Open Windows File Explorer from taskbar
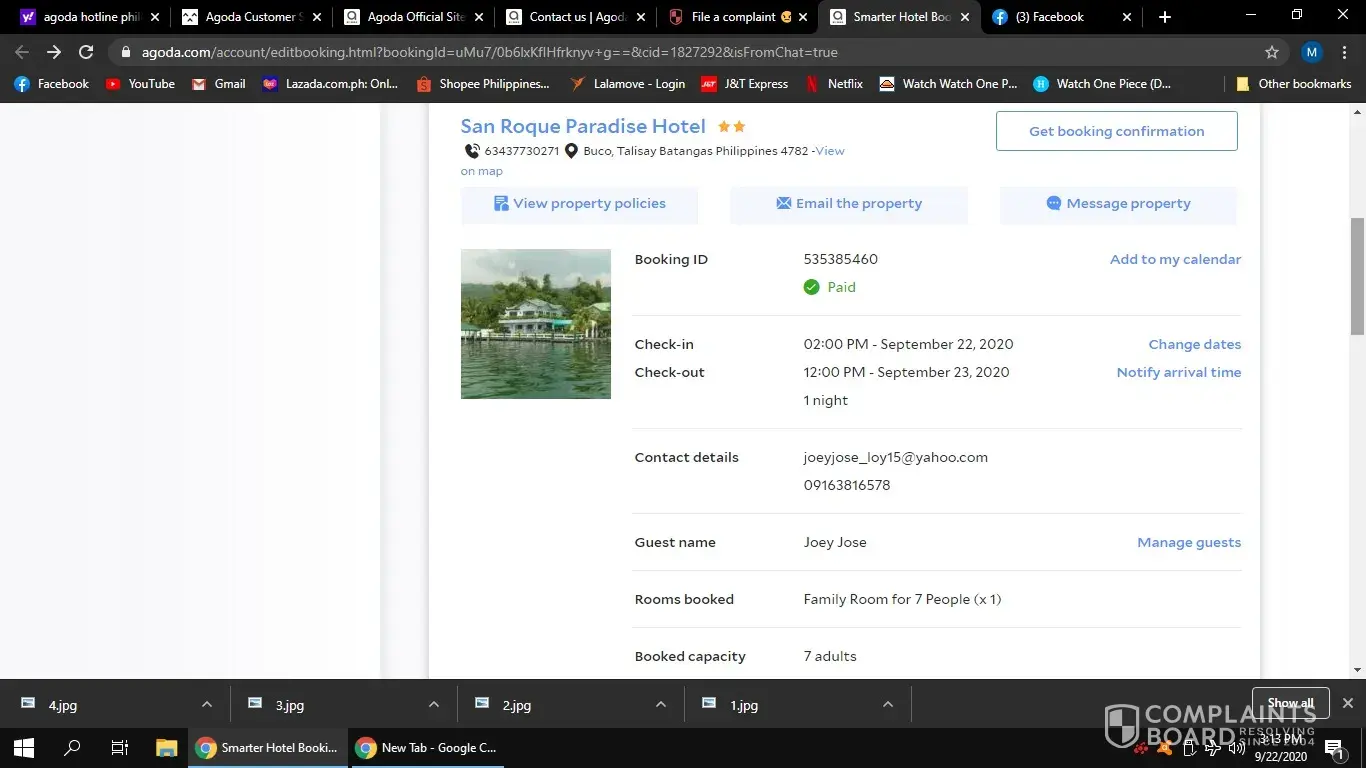1366x768 pixels. pyautogui.click(x=166, y=747)
